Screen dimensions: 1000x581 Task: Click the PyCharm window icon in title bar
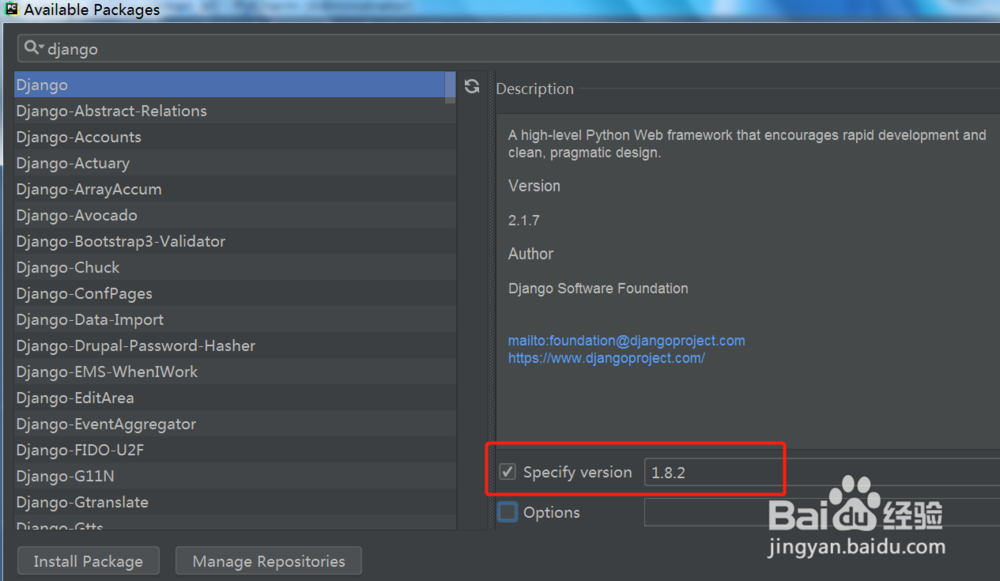[11, 9]
